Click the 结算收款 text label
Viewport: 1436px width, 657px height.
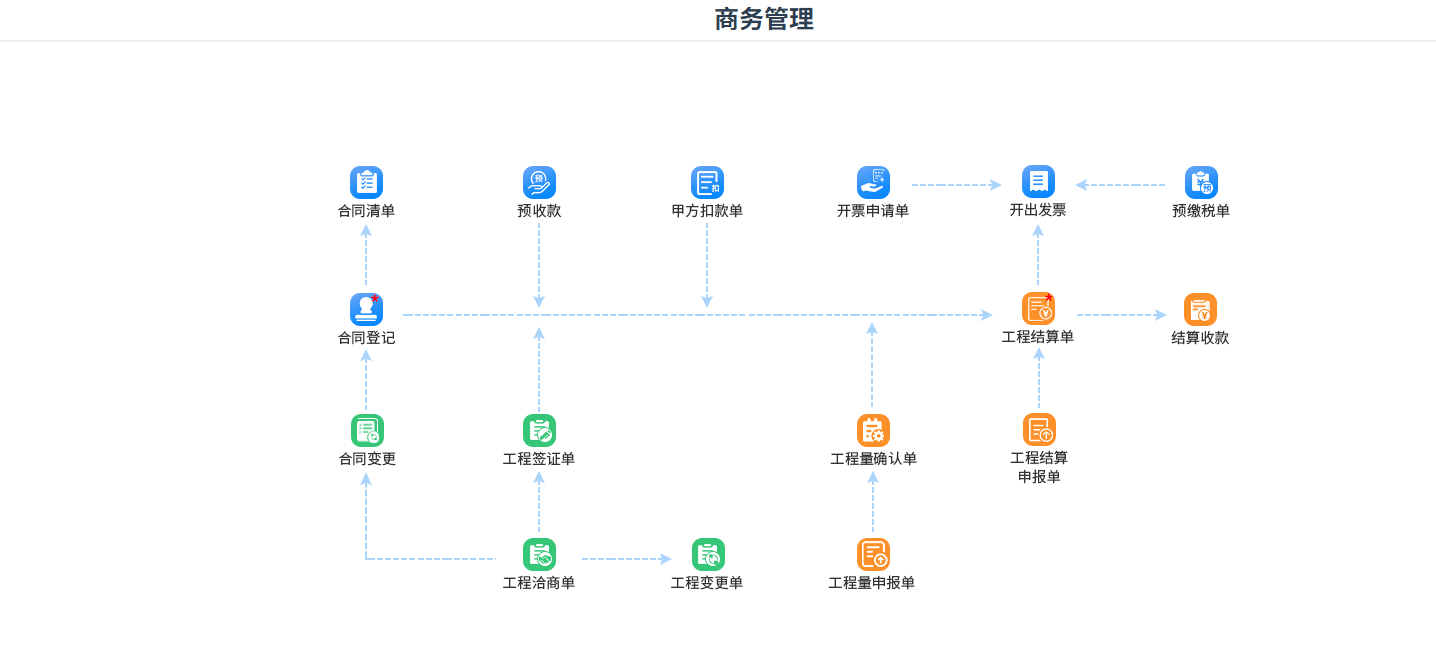pyautogui.click(x=1200, y=338)
